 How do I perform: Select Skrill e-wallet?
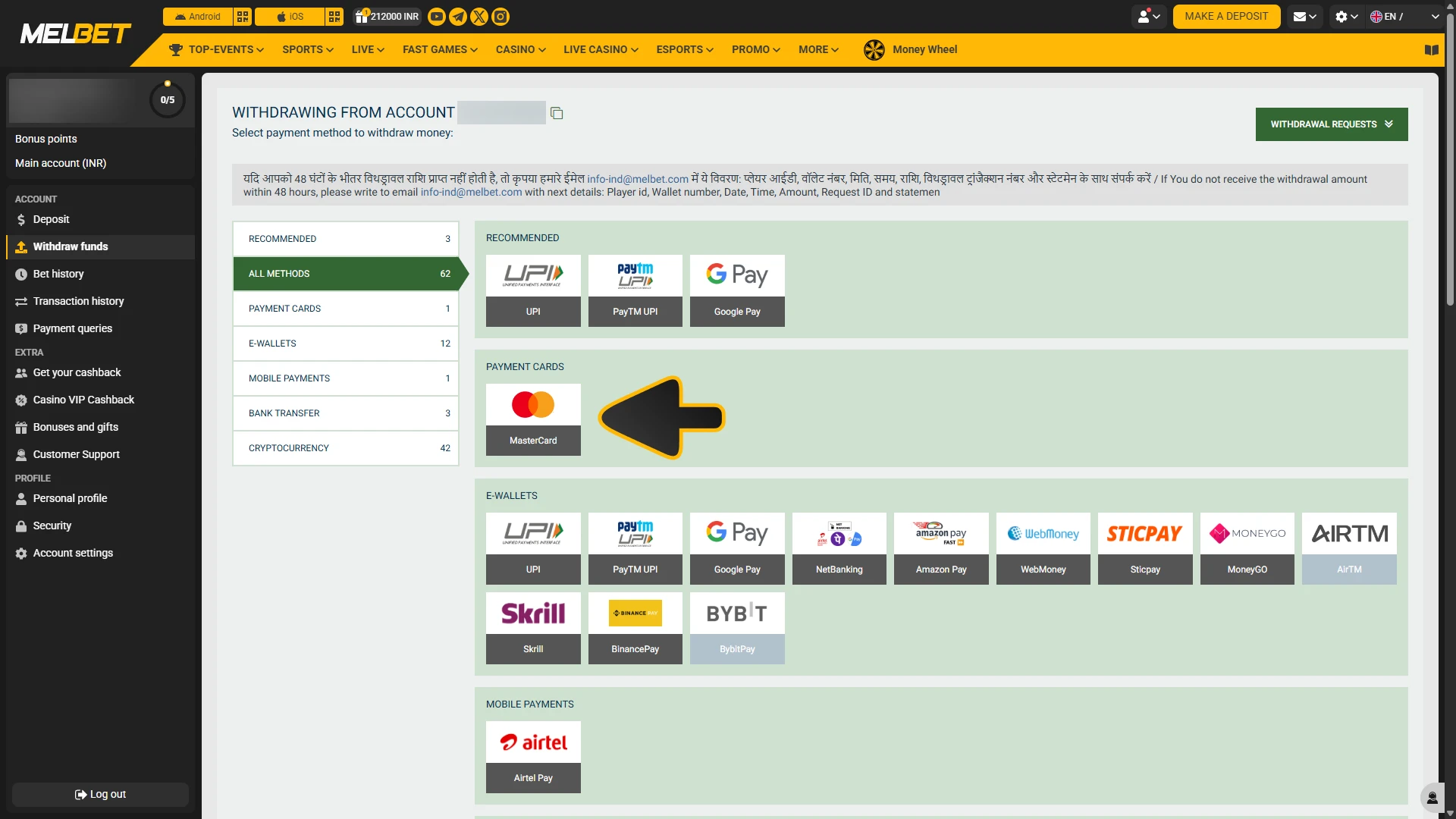coord(533,628)
